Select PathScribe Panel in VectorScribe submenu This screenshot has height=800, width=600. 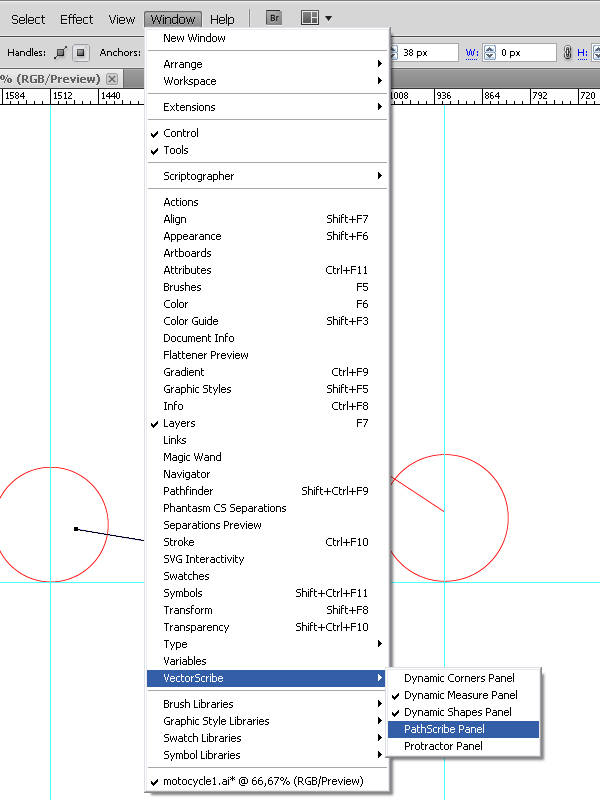pos(463,729)
